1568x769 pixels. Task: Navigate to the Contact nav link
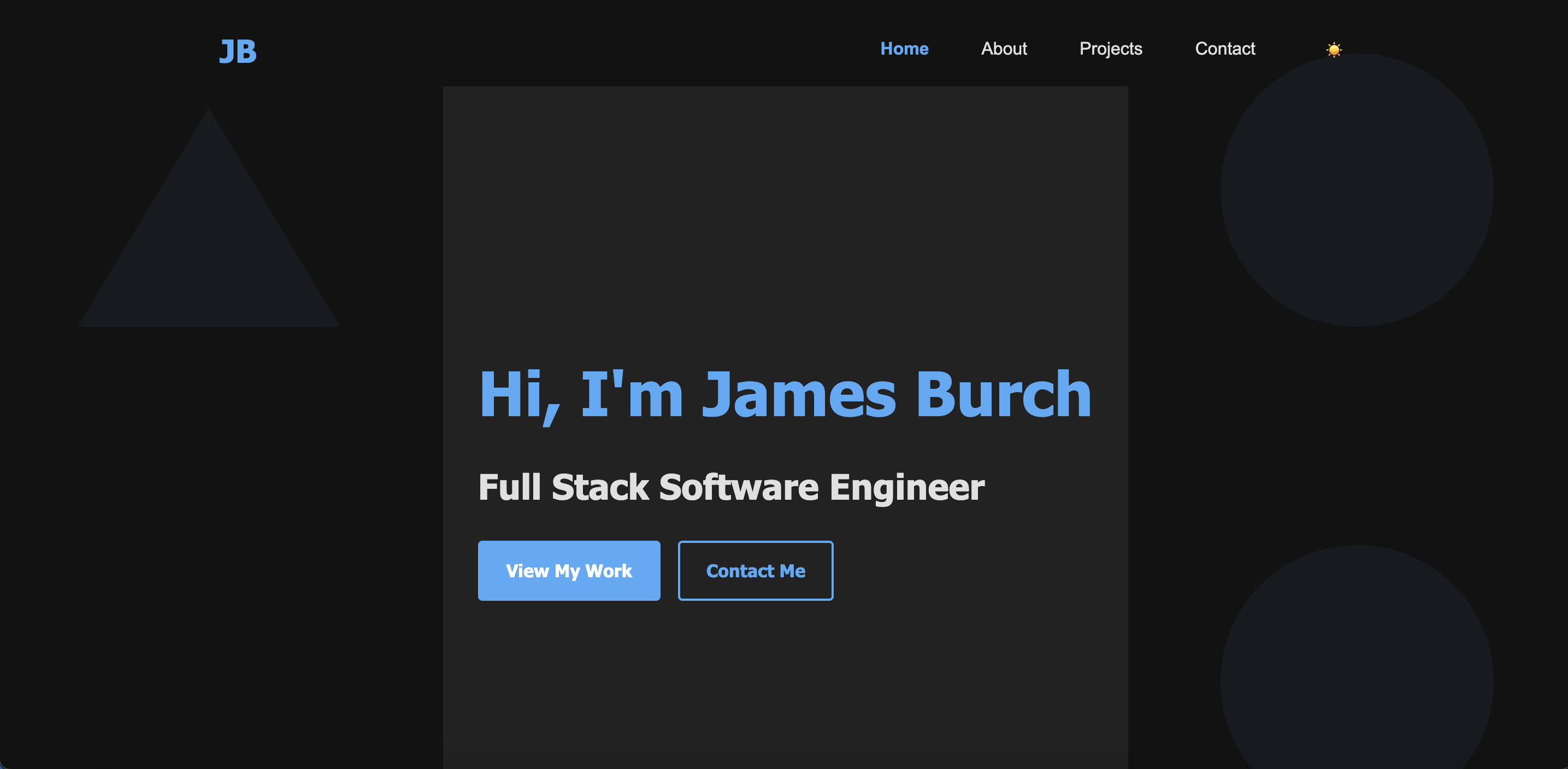pos(1225,49)
